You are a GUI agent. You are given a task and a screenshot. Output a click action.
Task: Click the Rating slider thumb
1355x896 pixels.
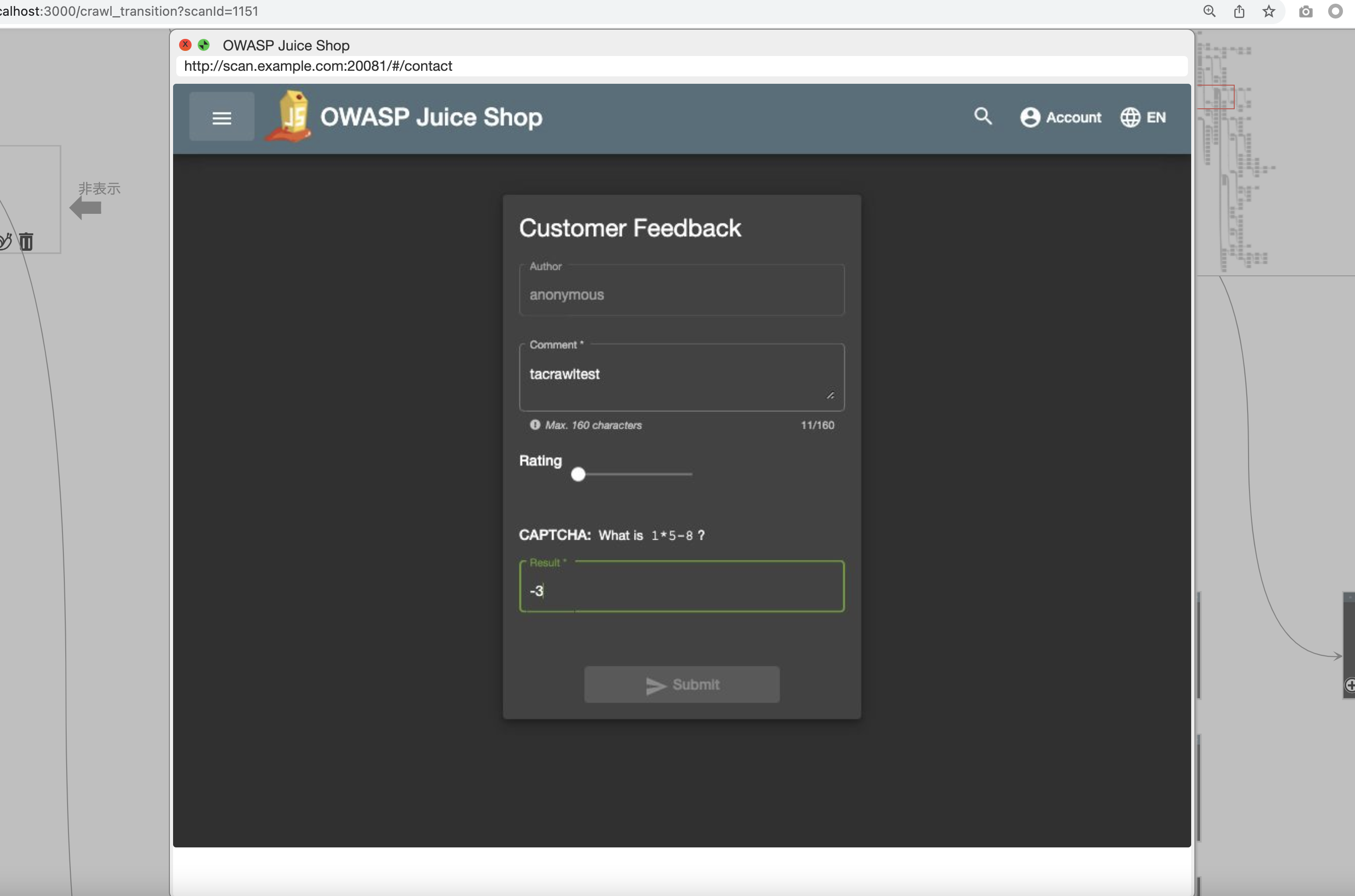click(578, 474)
